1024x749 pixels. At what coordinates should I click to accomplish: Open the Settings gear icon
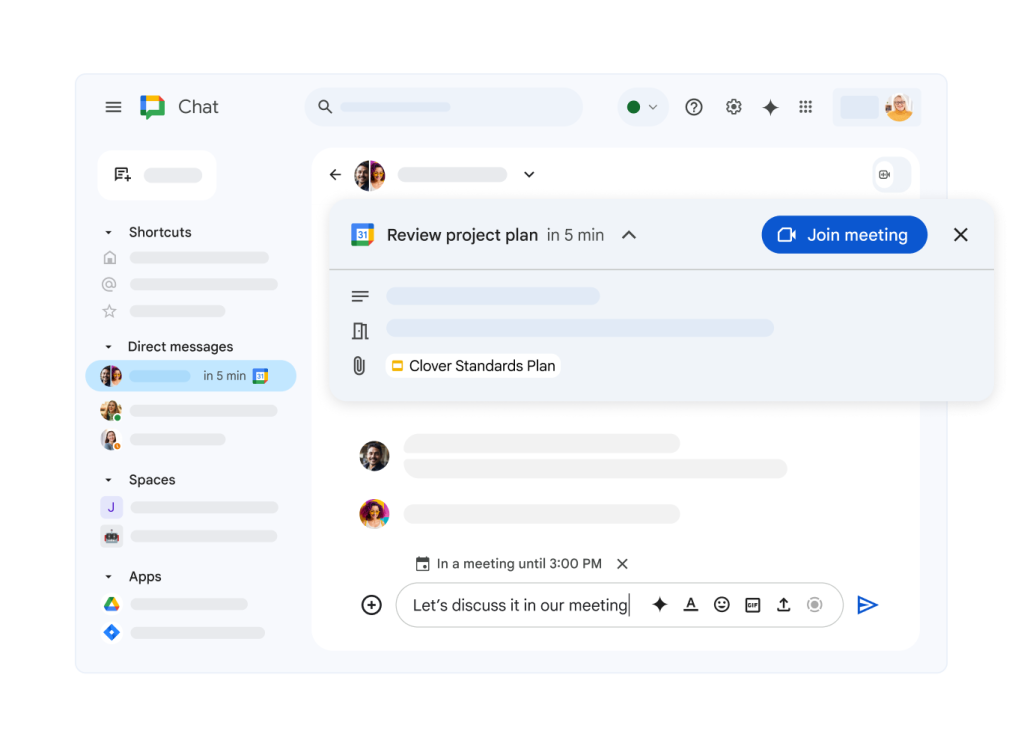pyautogui.click(x=734, y=107)
